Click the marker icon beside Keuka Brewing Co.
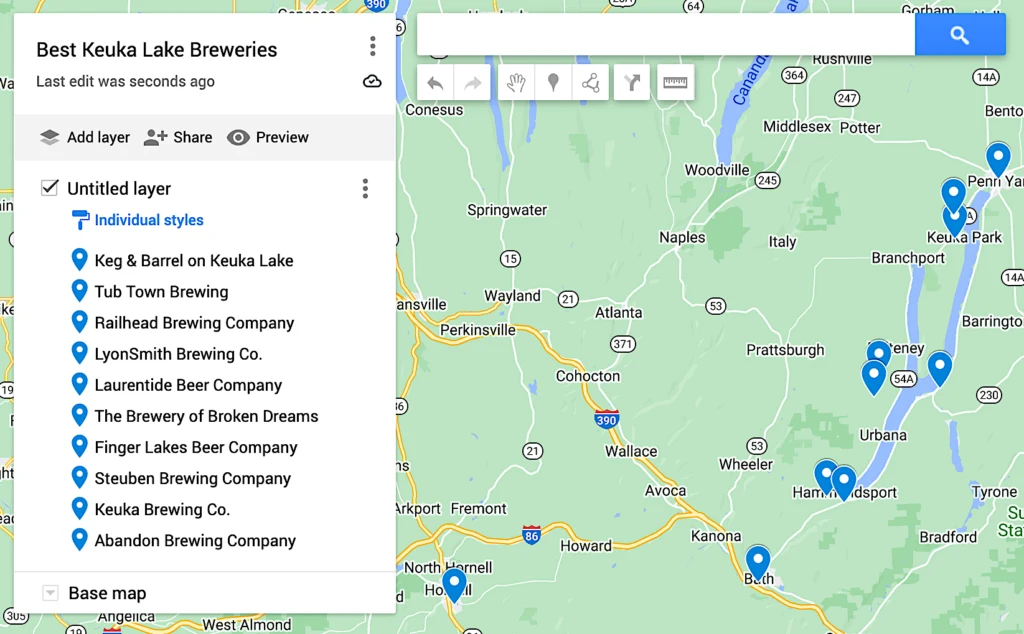Image resolution: width=1024 pixels, height=634 pixels. point(79,508)
